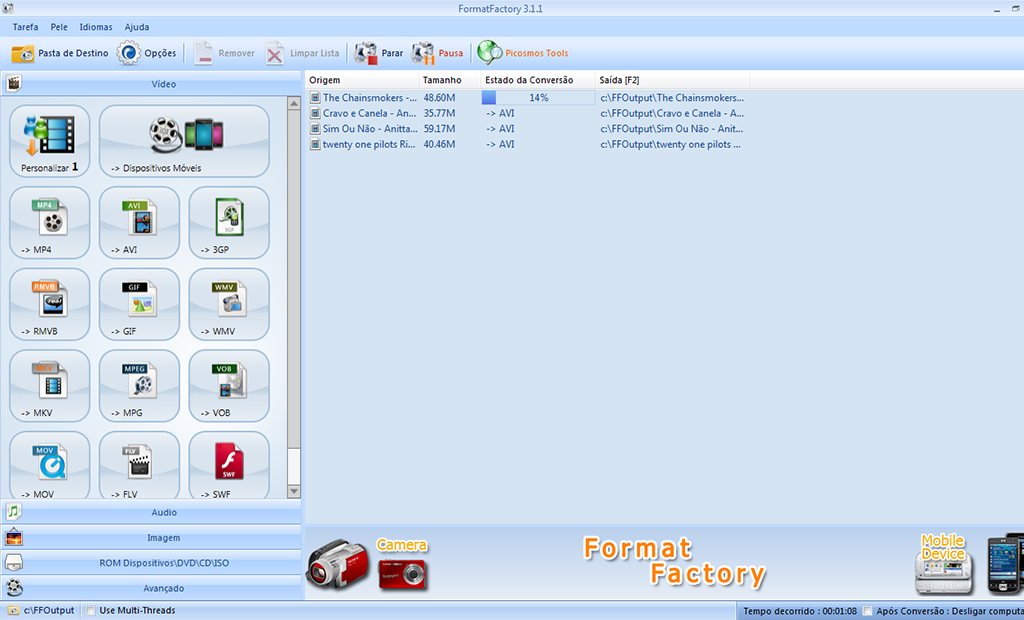
Task: Select the MPG conversion icon
Action: click(139, 386)
